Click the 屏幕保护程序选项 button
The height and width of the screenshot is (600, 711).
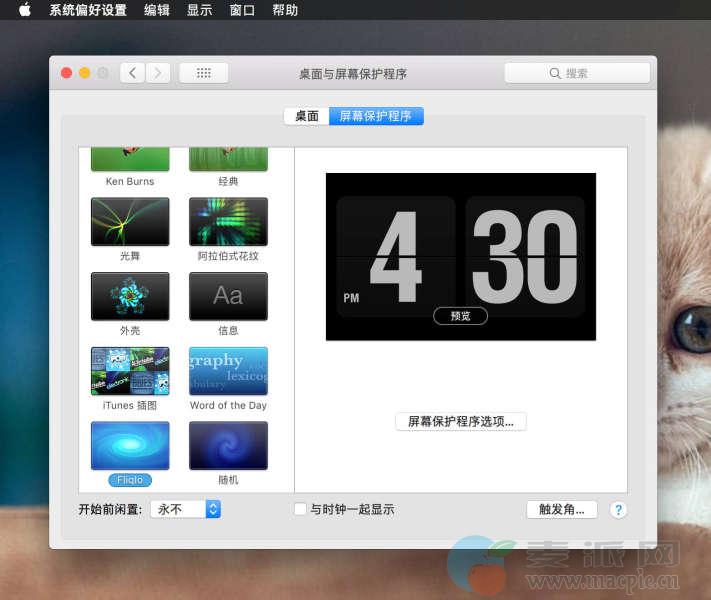tap(461, 421)
